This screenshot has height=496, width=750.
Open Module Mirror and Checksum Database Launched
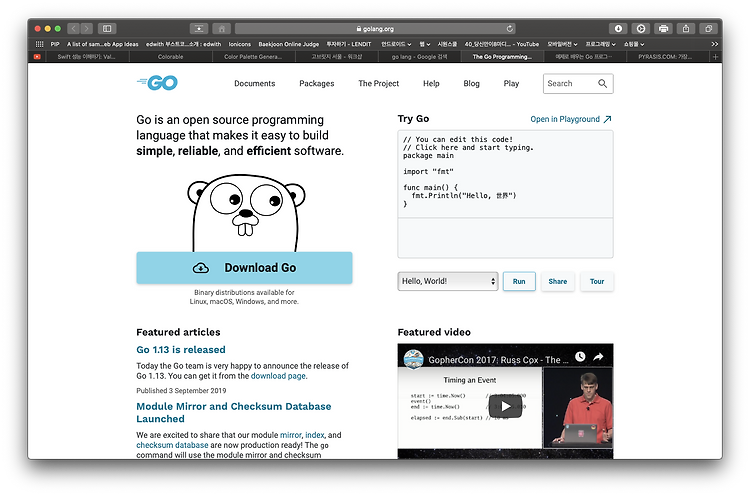(234, 412)
